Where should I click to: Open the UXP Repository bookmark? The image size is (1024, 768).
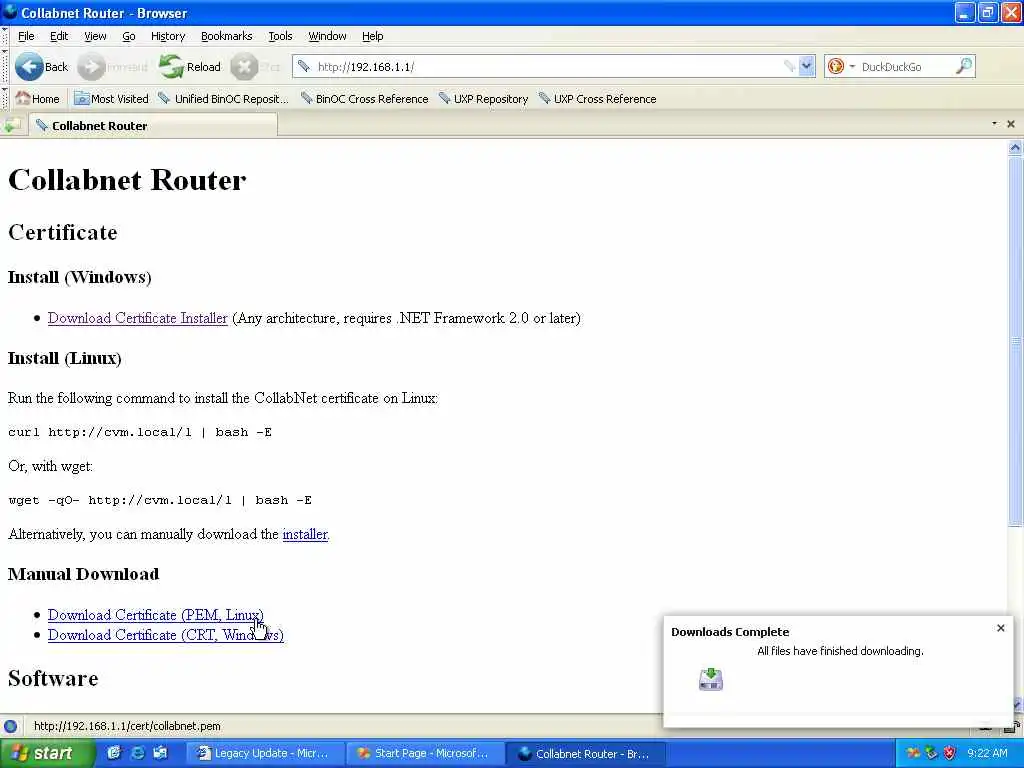tap(483, 99)
